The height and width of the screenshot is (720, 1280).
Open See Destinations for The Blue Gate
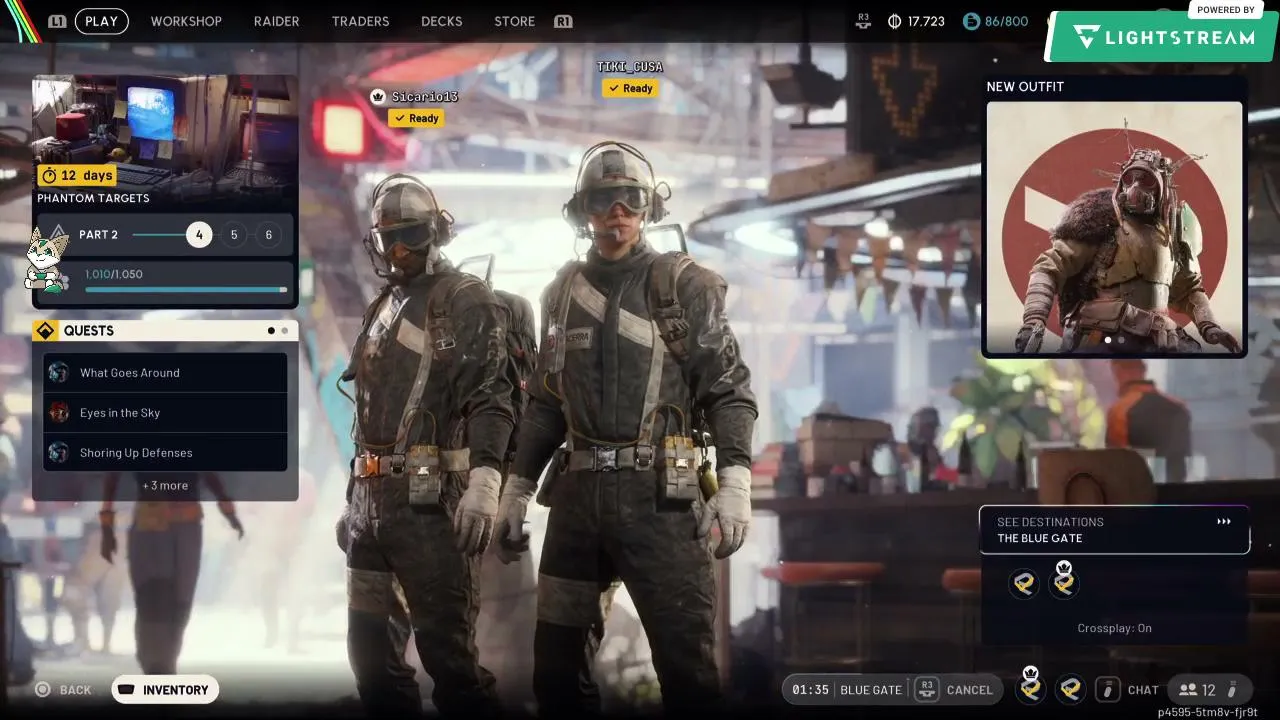[1114, 530]
